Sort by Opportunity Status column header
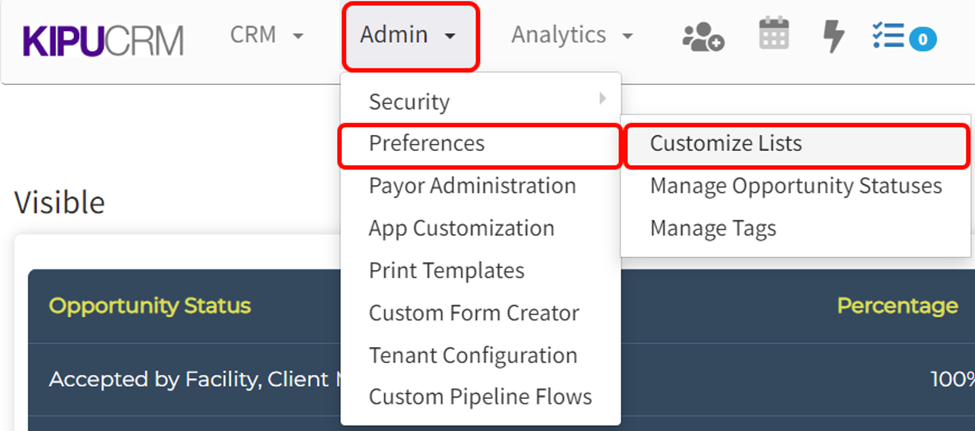Viewport: 975px width, 431px height. click(150, 306)
